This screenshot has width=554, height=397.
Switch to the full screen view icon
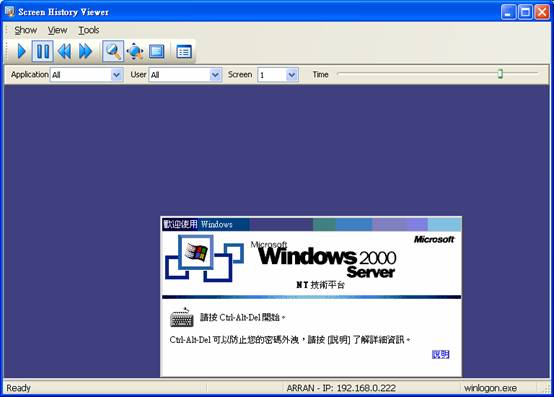pos(157,52)
